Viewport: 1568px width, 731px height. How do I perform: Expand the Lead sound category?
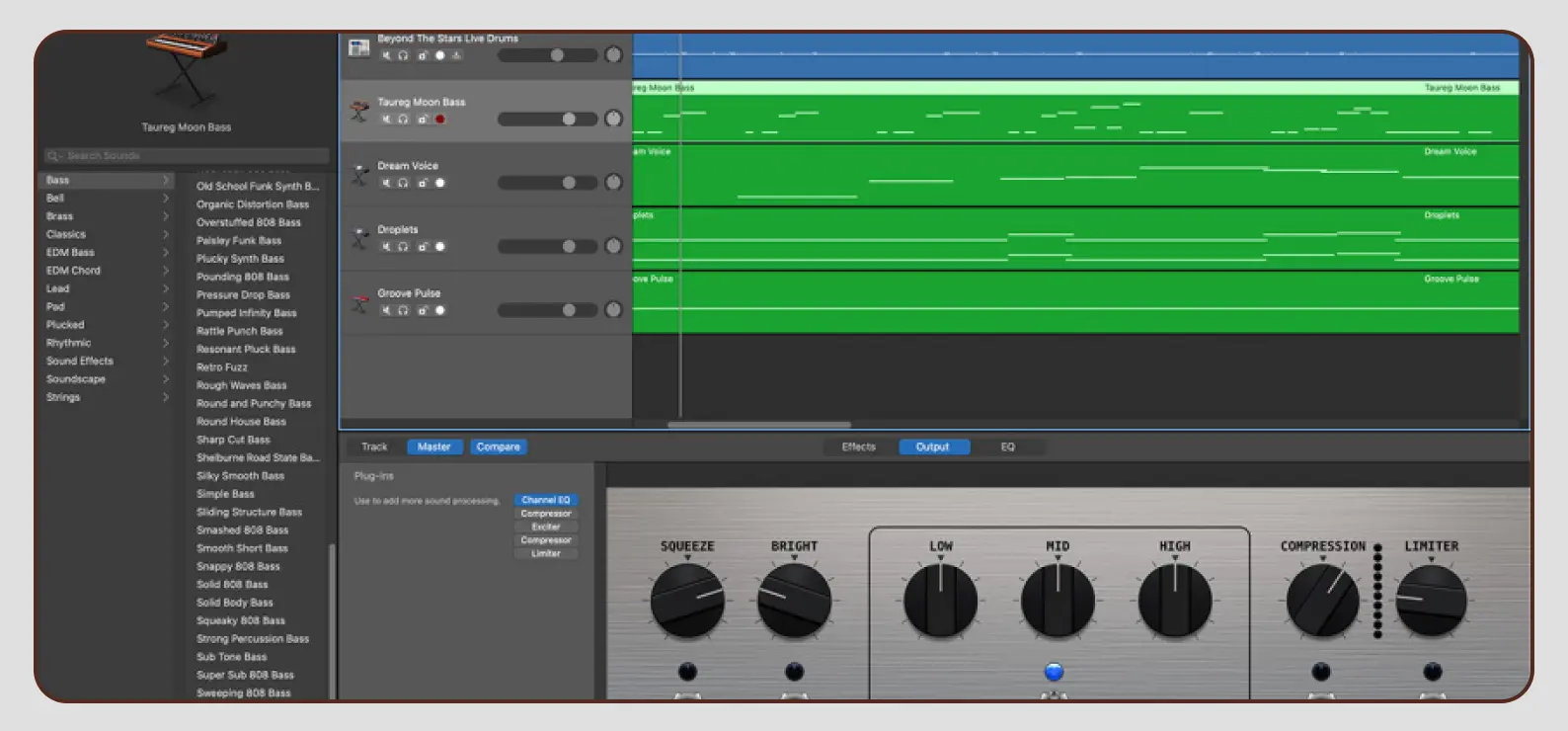tap(166, 288)
